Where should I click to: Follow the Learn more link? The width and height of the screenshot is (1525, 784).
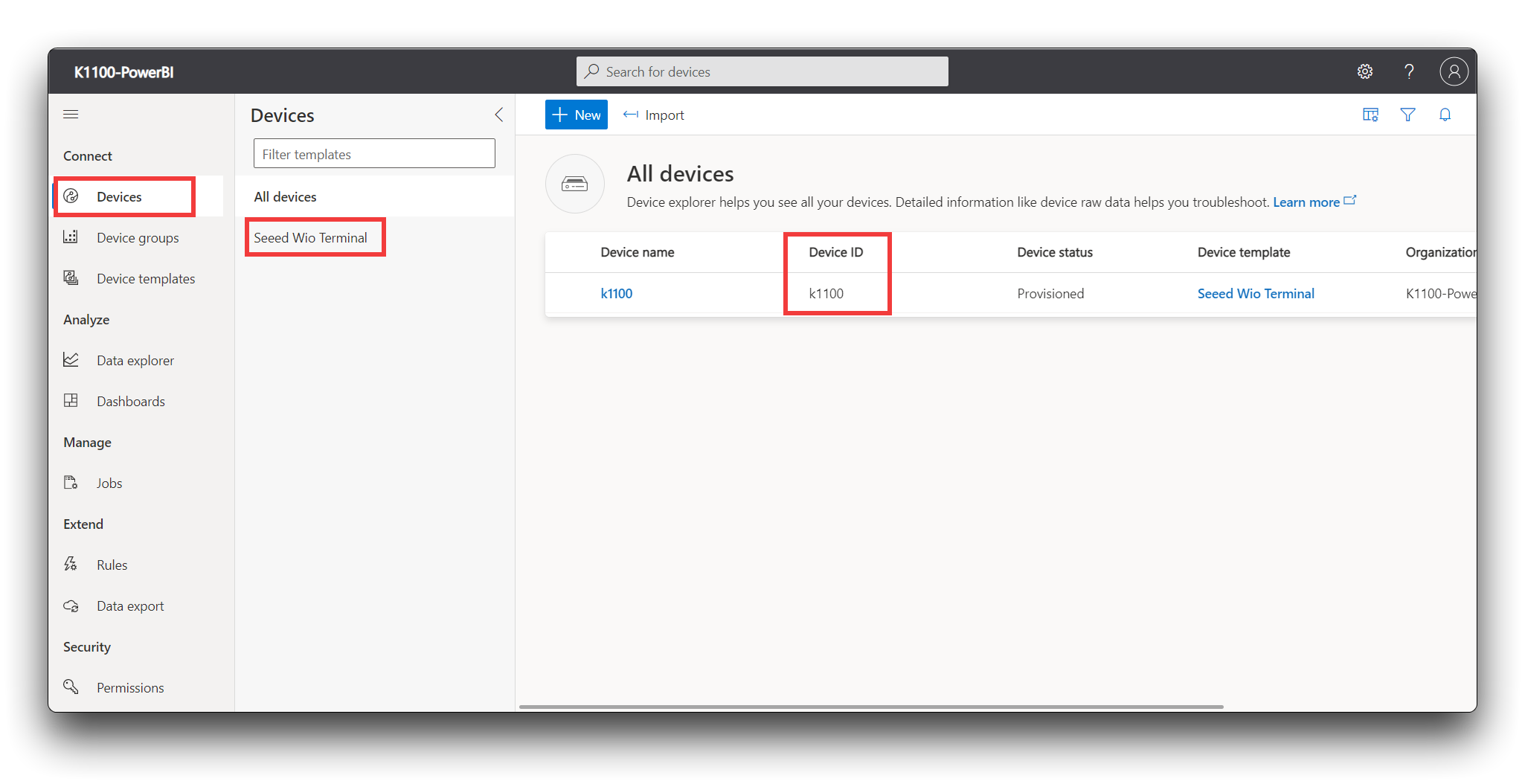pyautogui.click(x=1314, y=202)
